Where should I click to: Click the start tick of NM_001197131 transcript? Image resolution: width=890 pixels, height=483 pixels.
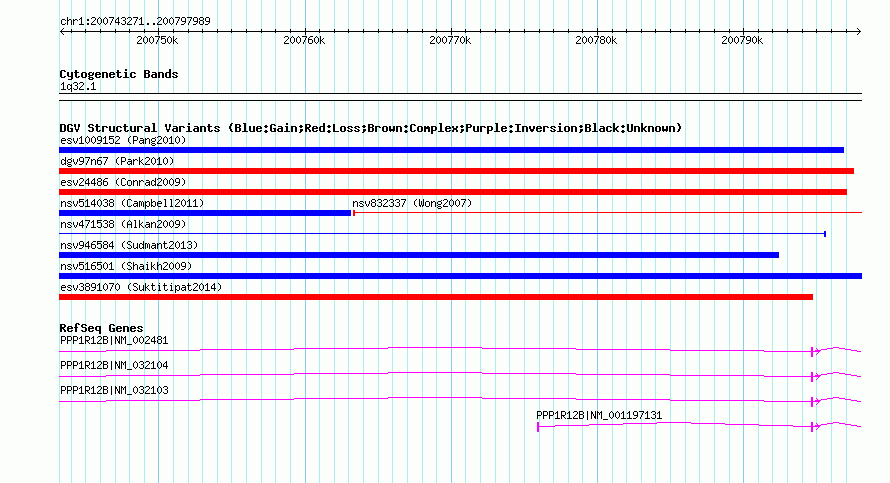538,427
